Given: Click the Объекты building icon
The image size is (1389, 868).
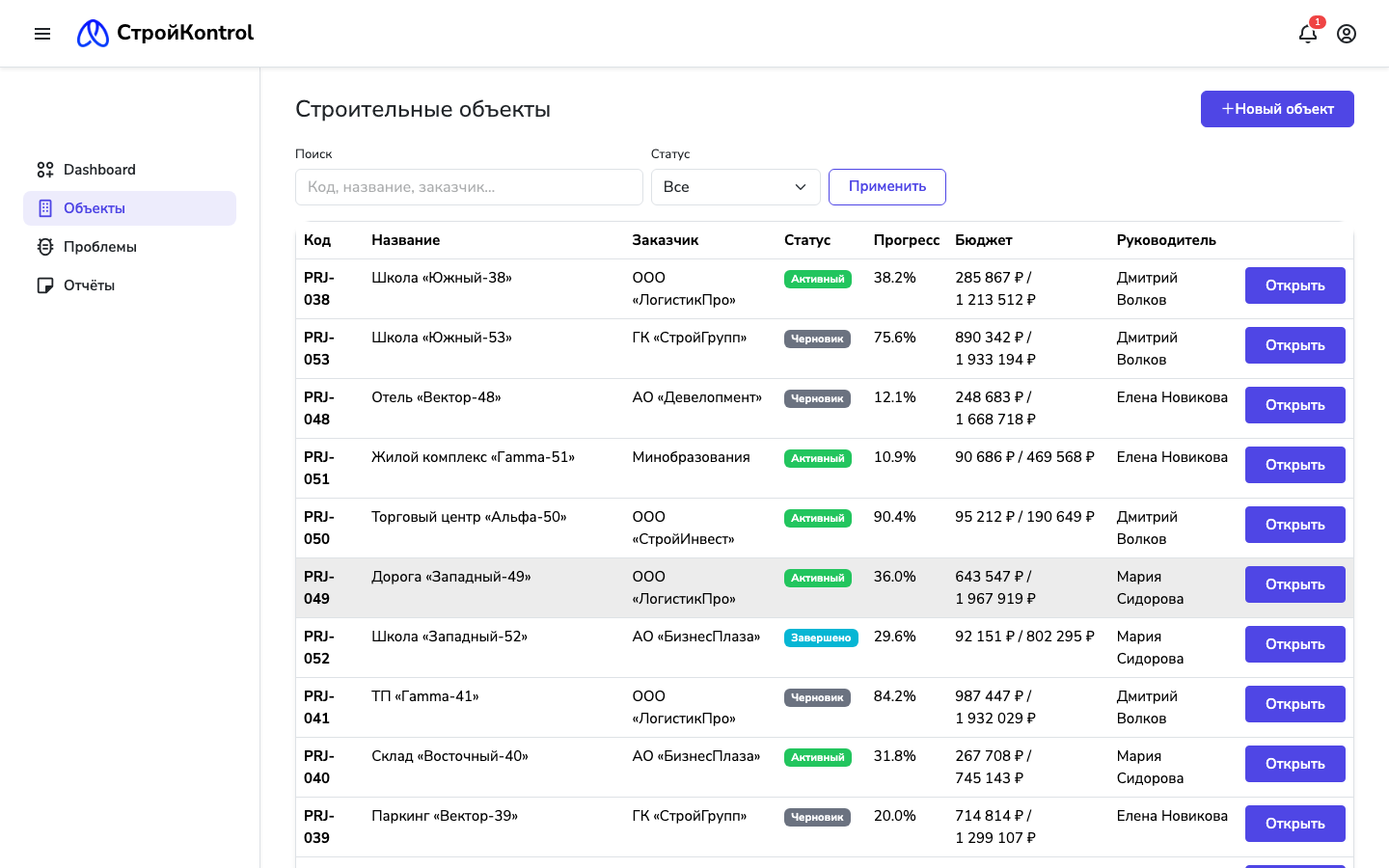Looking at the screenshot, I should coord(45,208).
